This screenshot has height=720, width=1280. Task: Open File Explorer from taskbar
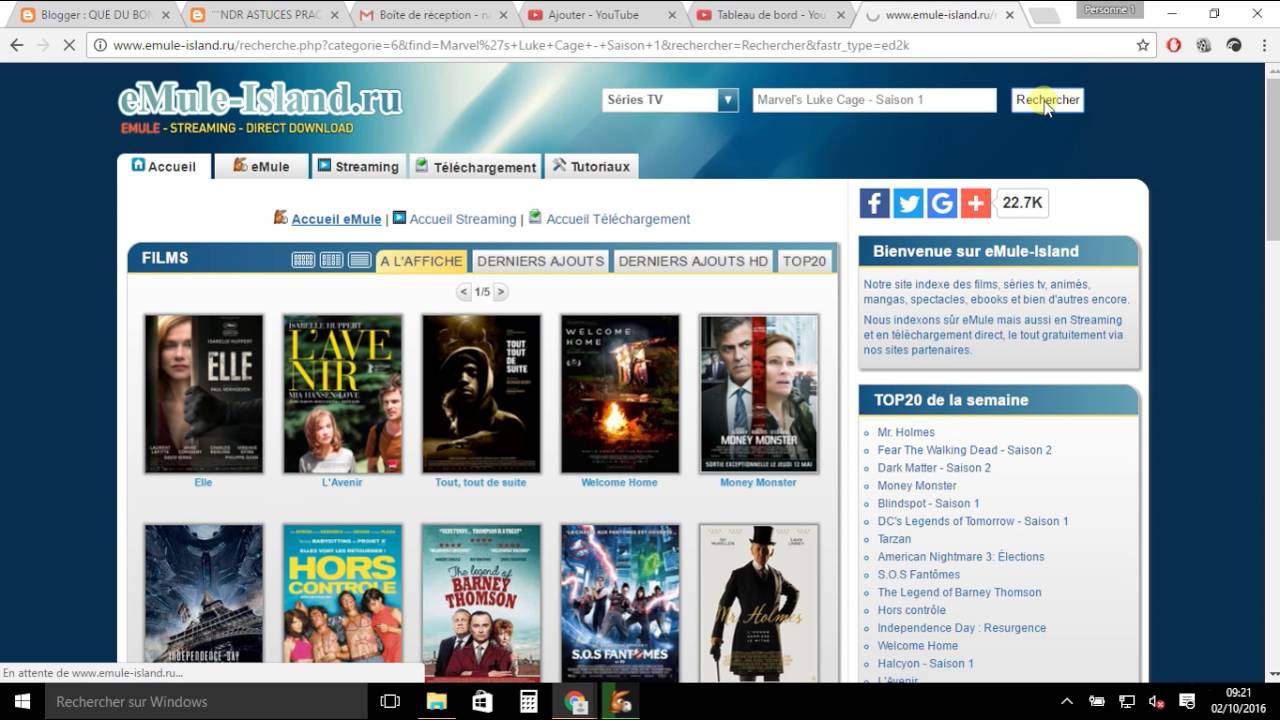click(x=436, y=701)
